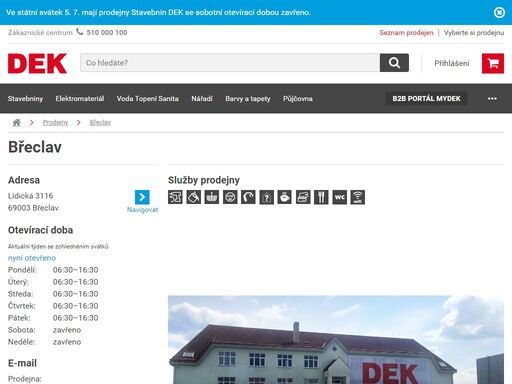Open the Barvy a tapety menu
Image resolution: width=512 pixels, height=384 pixels.
248,99
